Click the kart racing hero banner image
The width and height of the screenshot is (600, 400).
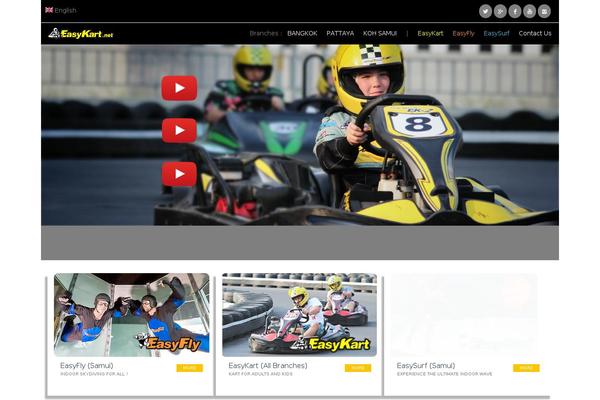pos(300,135)
